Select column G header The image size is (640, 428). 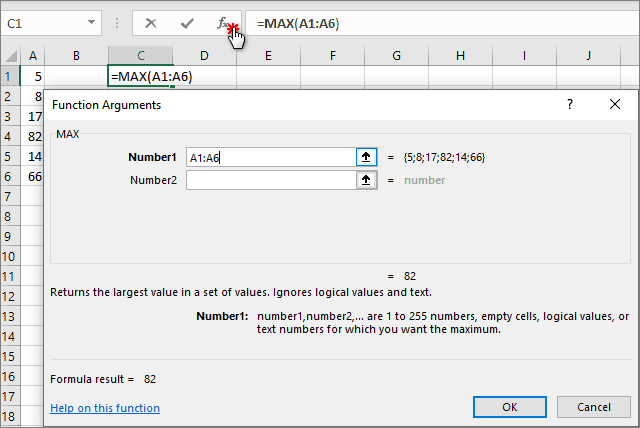pyautogui.click(x=396, y=55)
